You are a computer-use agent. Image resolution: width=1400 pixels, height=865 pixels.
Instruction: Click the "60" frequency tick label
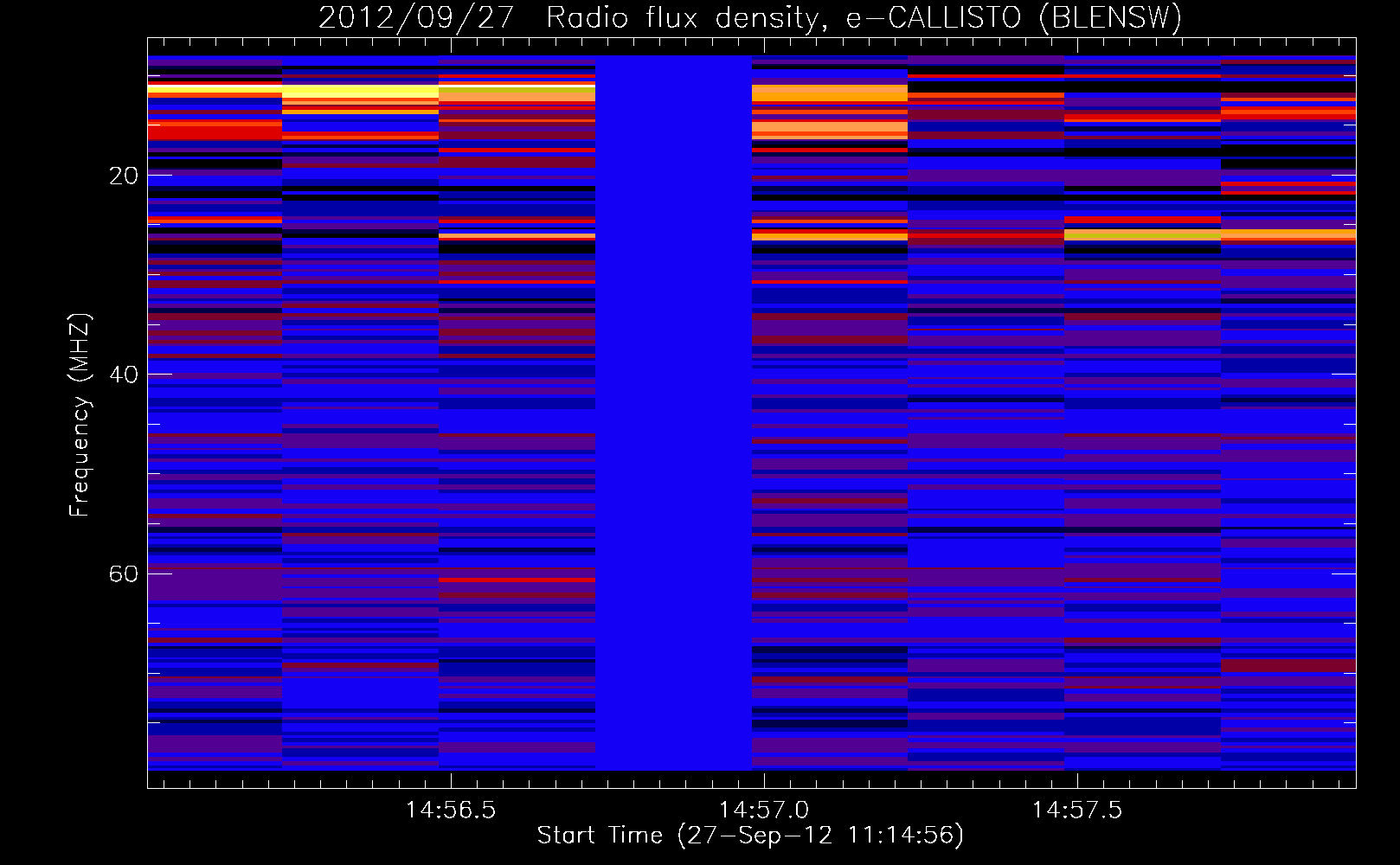(124, 574)
